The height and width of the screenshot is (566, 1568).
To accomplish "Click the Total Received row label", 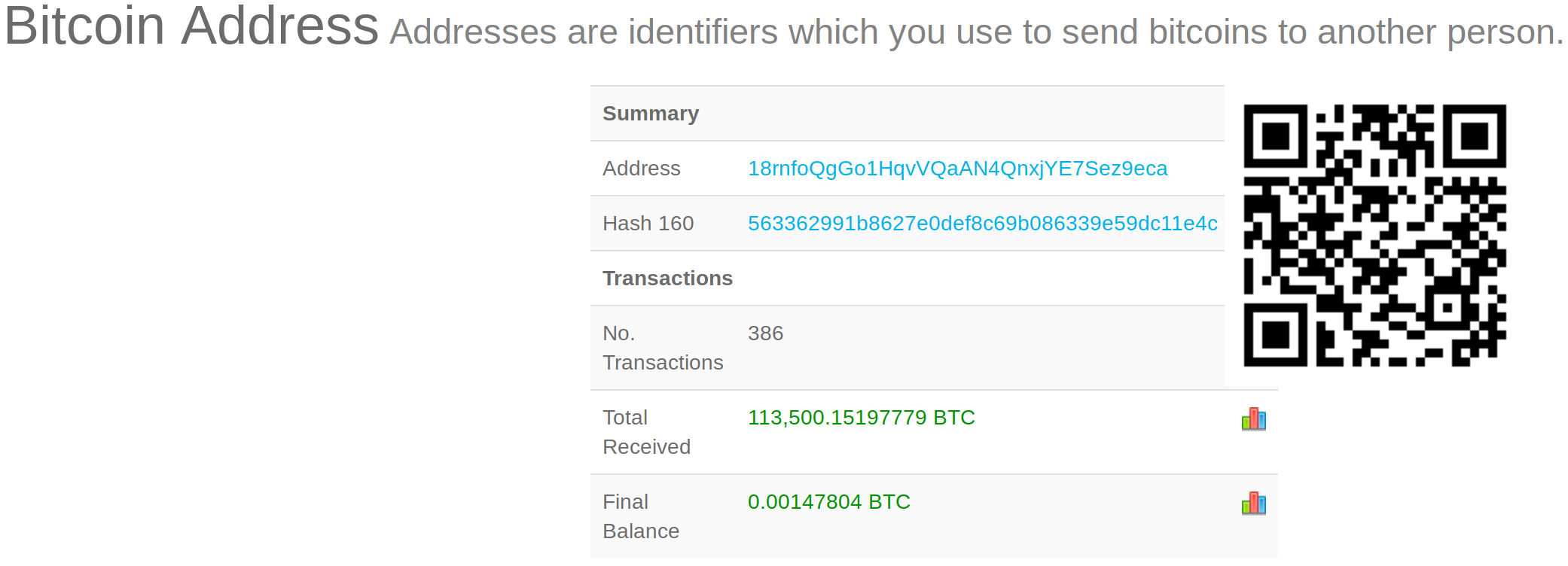I will pos(646,432).
